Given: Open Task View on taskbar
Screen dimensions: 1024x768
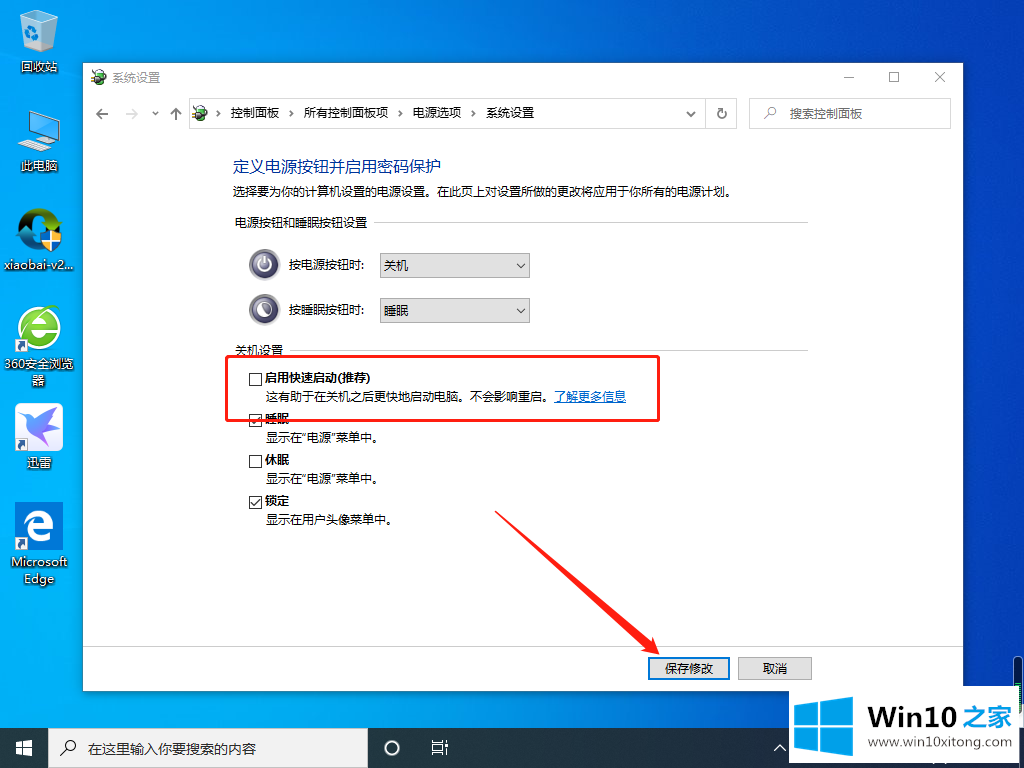Looking at the screenshot, I should [x=440, y=748].
